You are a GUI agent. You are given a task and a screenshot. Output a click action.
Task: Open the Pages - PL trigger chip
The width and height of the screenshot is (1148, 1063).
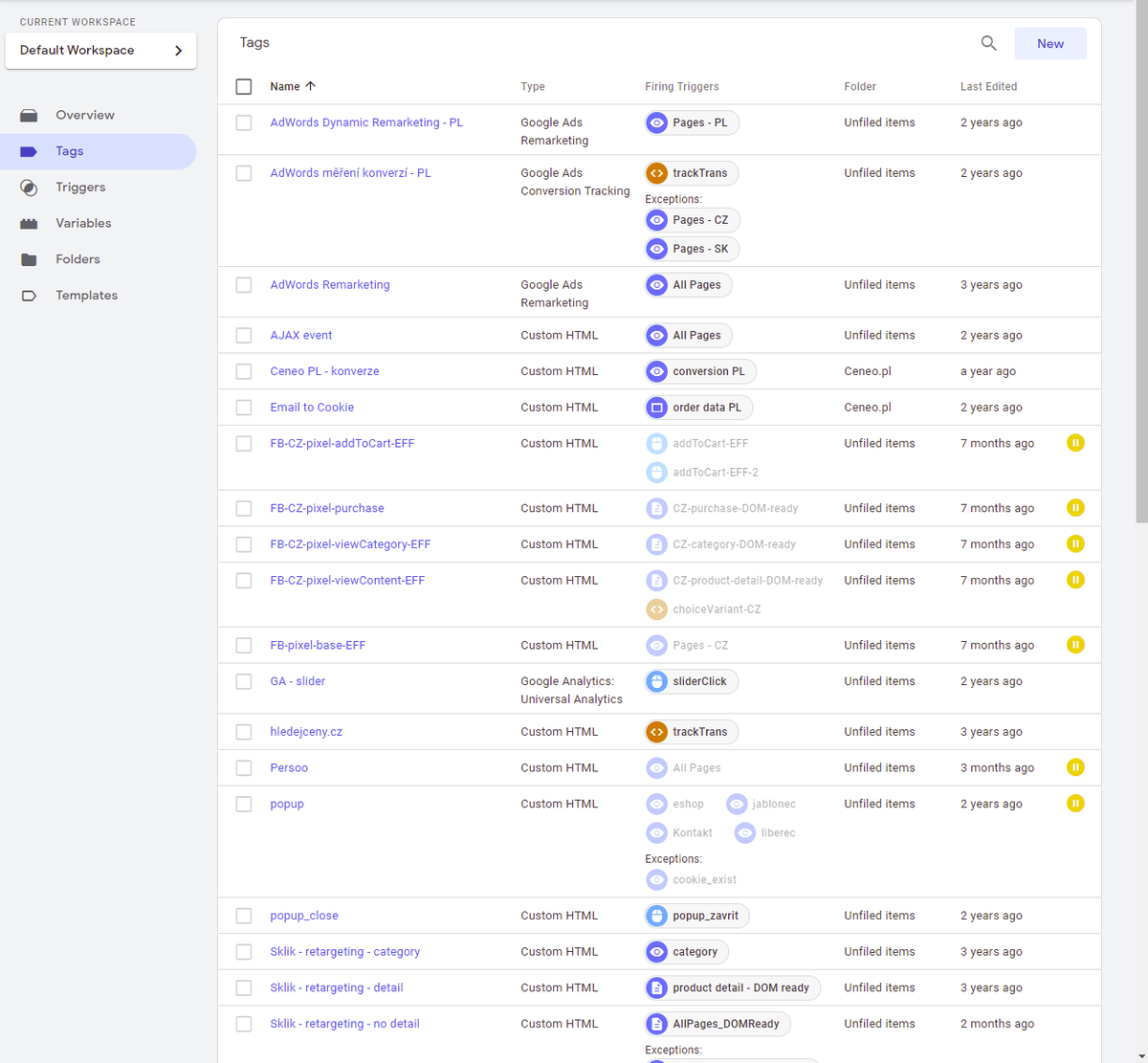[692, 122]
